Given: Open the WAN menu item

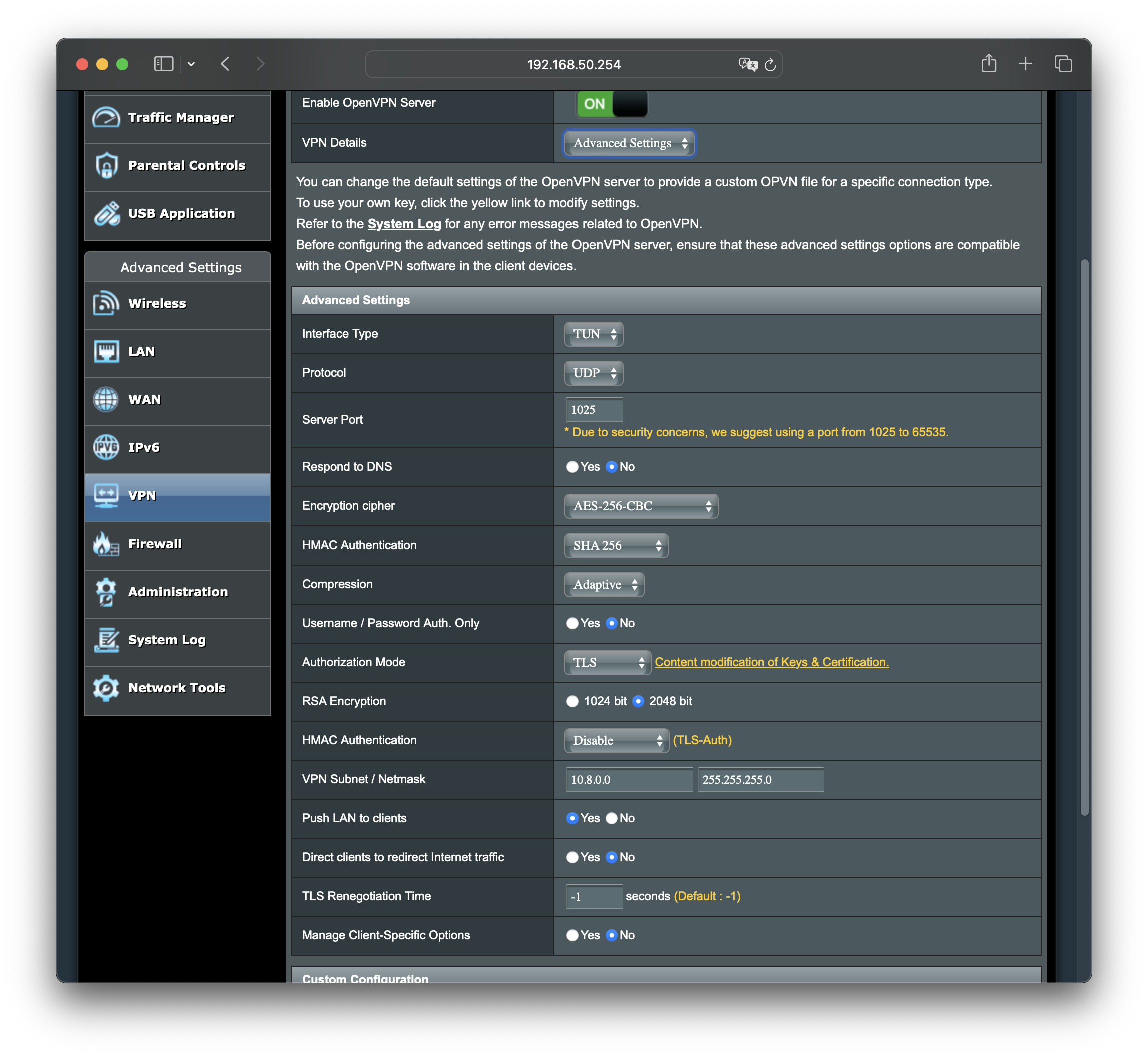Looking at the screenshot, I should (144, 399).
